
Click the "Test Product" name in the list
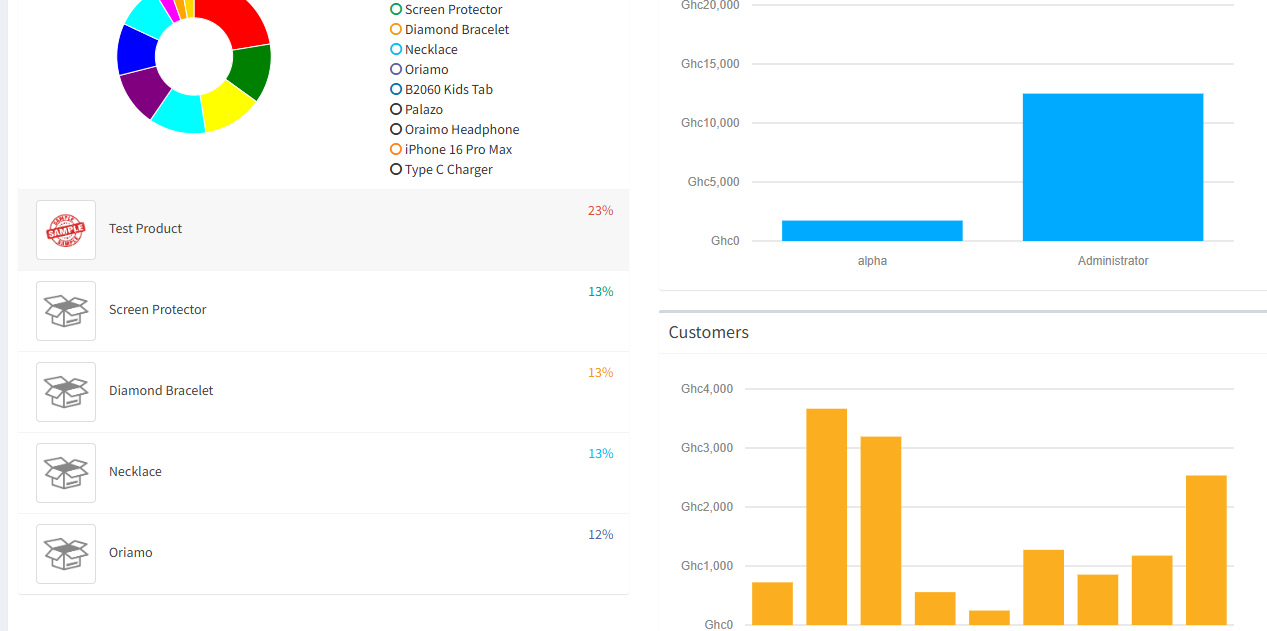point(145,229)
